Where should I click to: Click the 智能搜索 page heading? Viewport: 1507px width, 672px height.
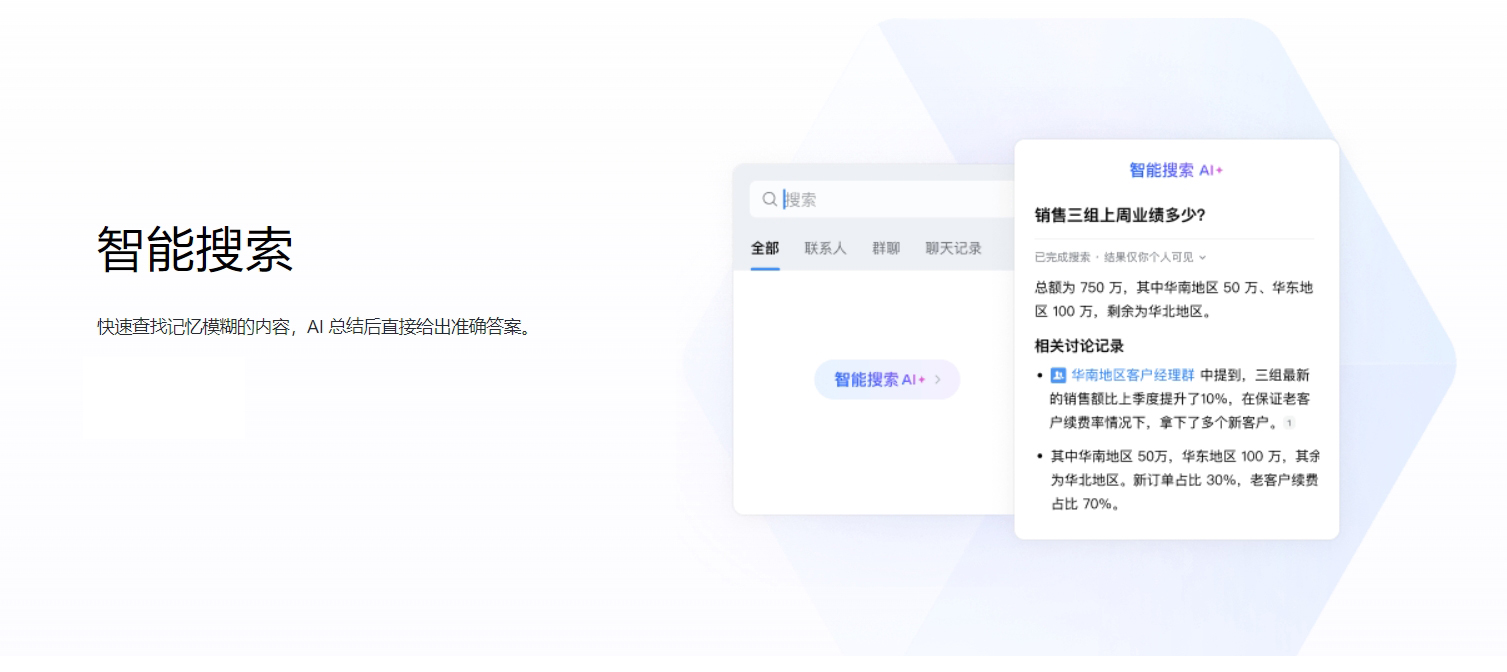(x=195, y=249)
